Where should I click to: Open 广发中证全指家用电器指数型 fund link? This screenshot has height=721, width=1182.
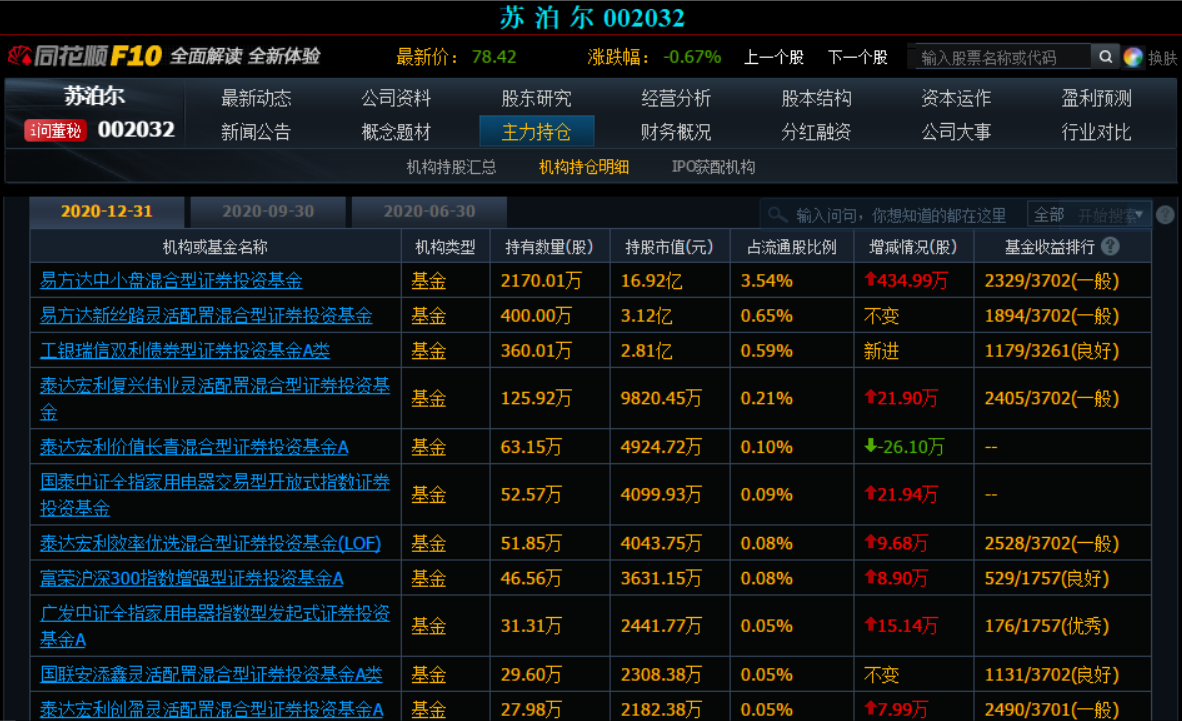215,626
